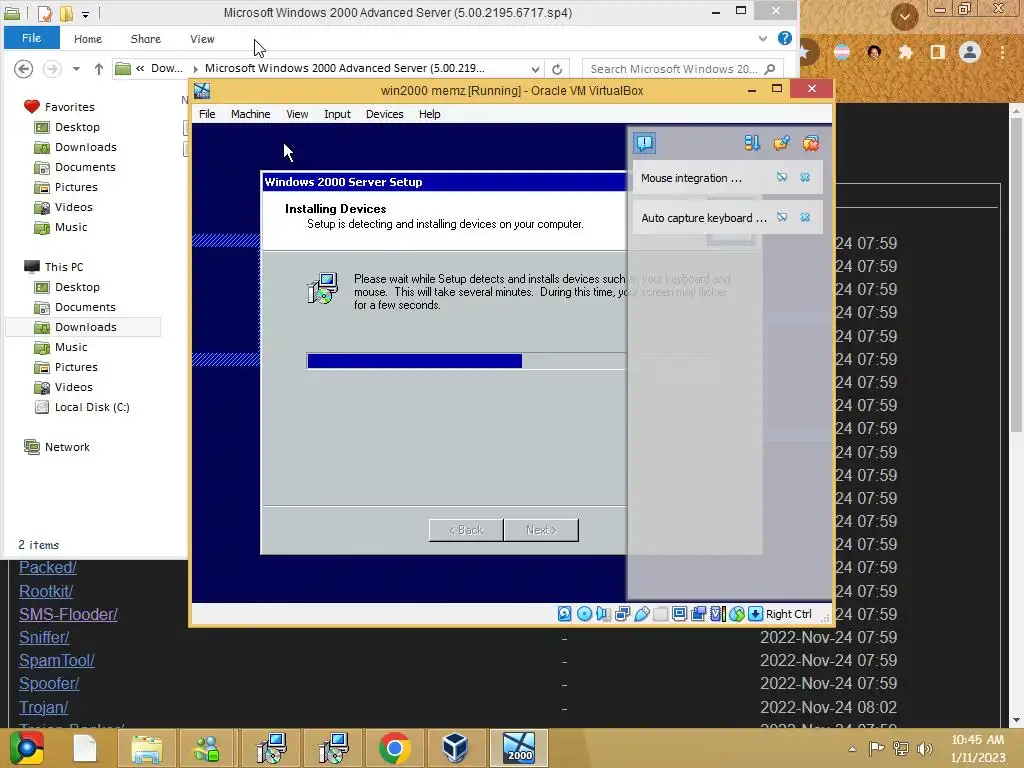Expand the Mouse integration notification text
1024x768 pixels.
691,178
